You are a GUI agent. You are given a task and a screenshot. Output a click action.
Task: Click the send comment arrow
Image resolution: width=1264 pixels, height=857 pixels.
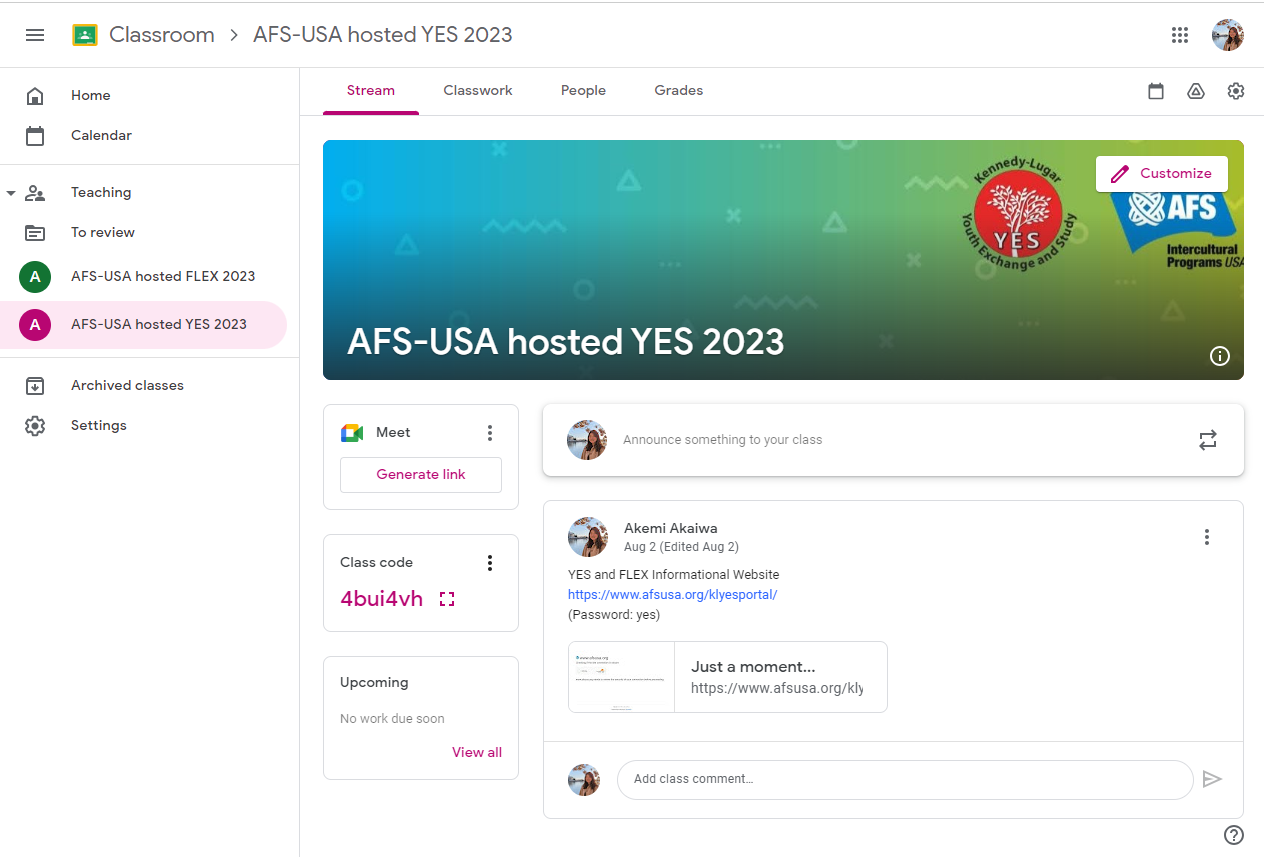pyautogui.click(x=1212, y=779)
